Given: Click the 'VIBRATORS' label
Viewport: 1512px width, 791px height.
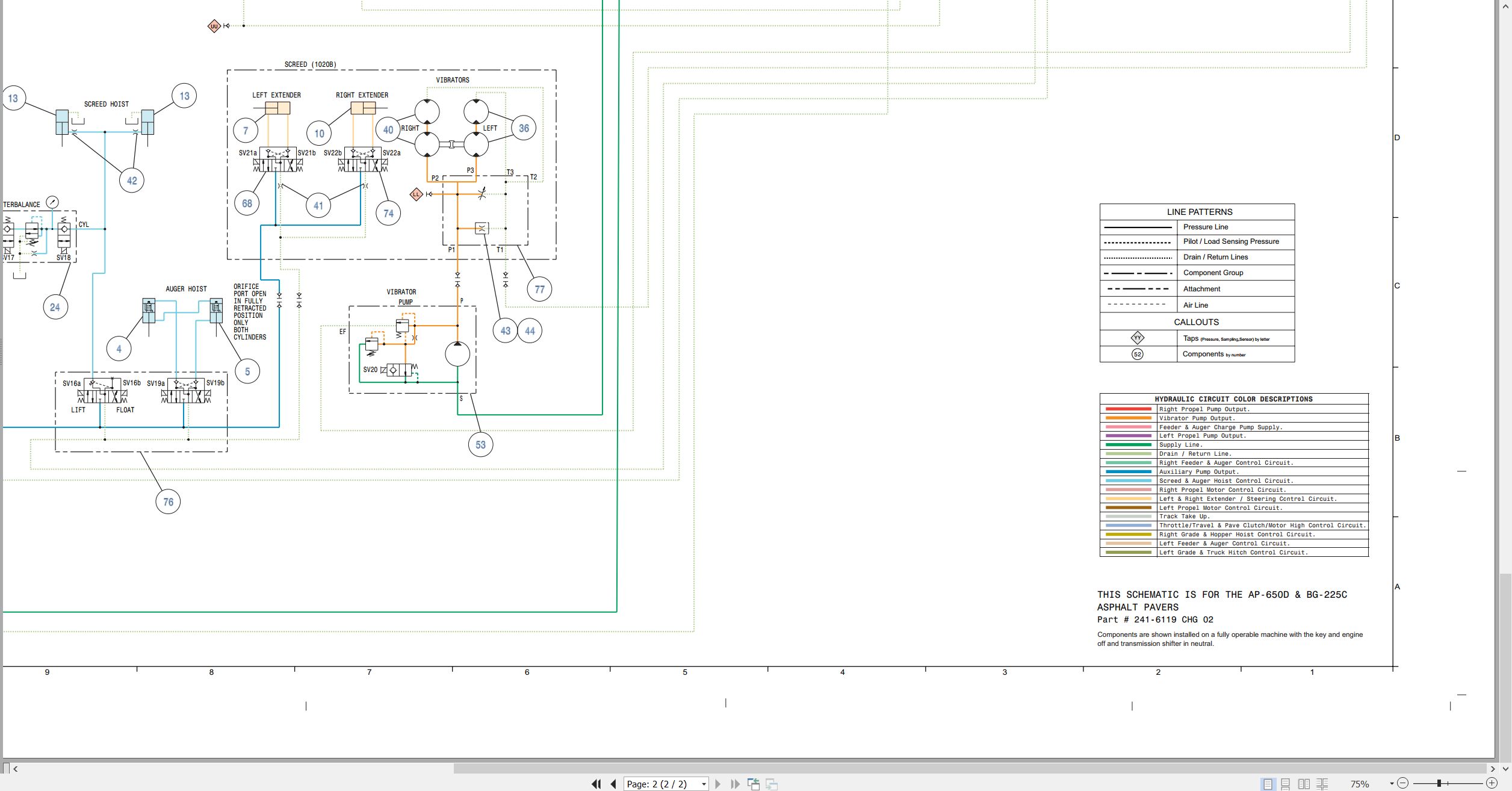Looking at the screenshot, I should coord(453,80).
